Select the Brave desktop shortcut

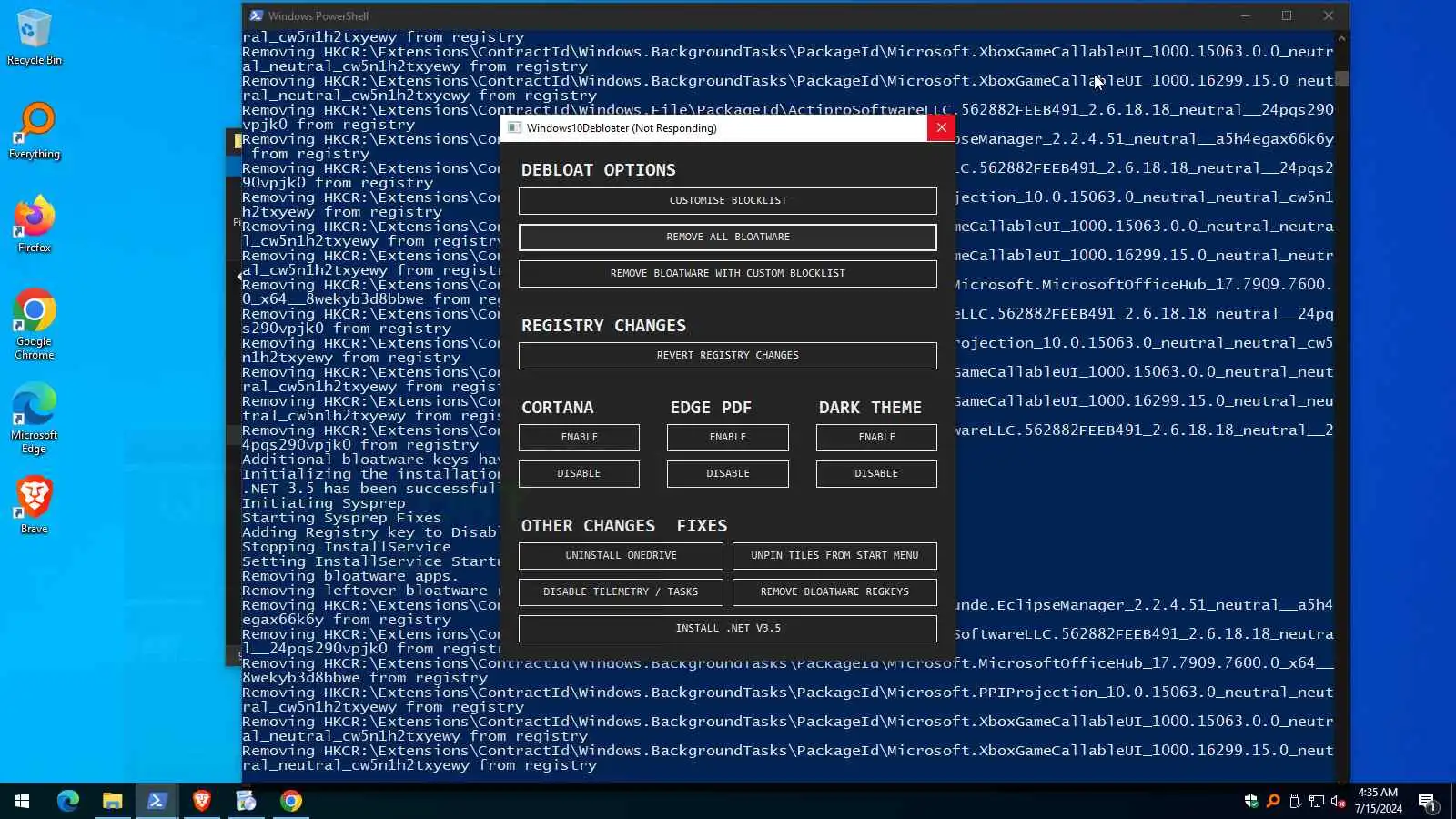point(34,505)
